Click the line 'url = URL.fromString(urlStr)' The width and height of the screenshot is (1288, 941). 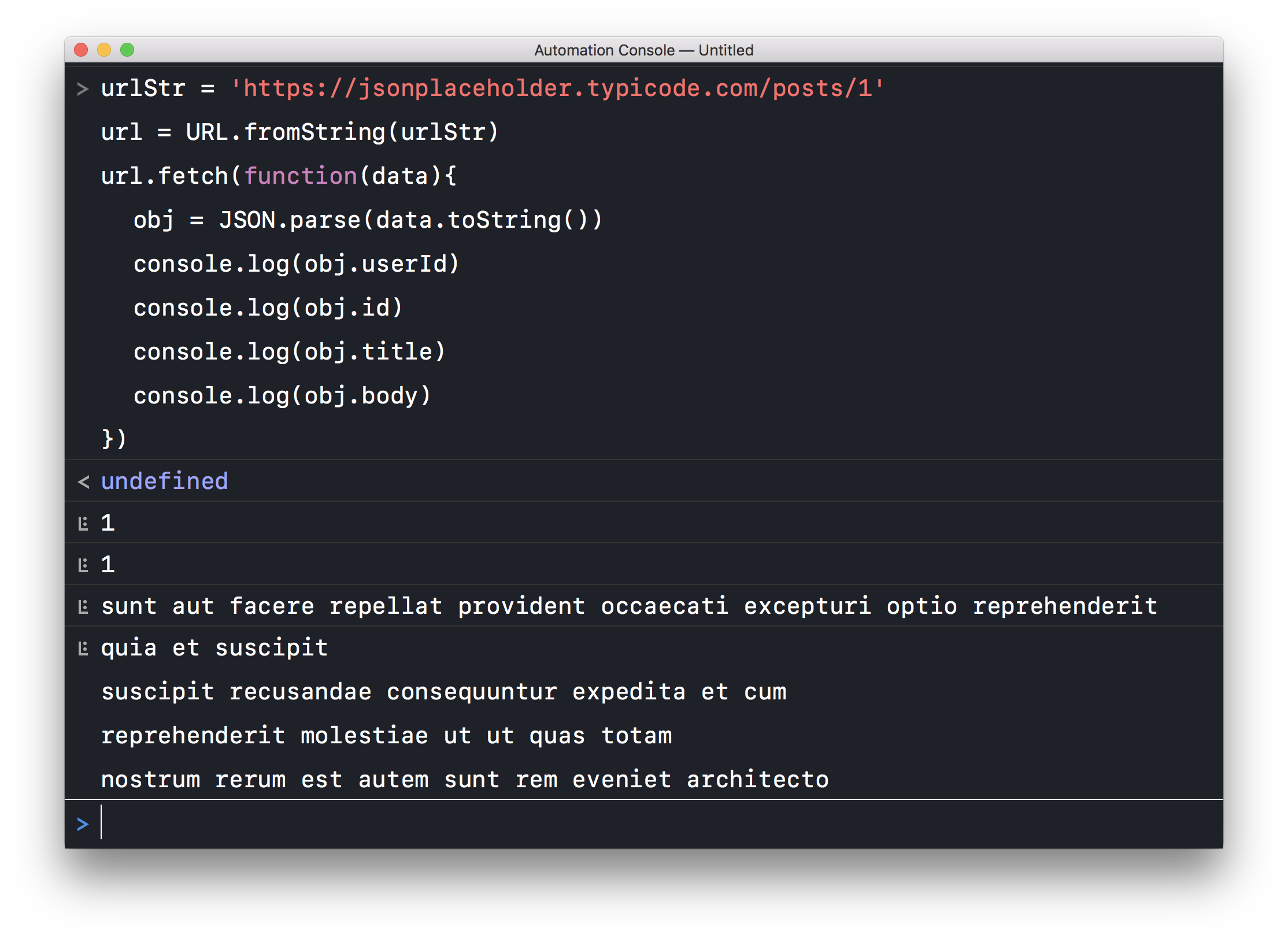299,132
